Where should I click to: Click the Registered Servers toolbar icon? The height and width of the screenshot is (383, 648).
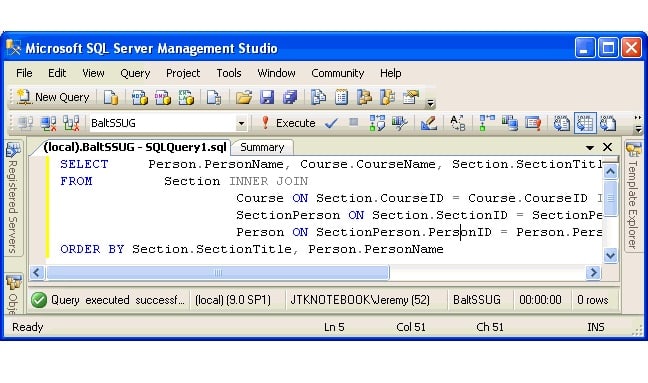point(318,98)
